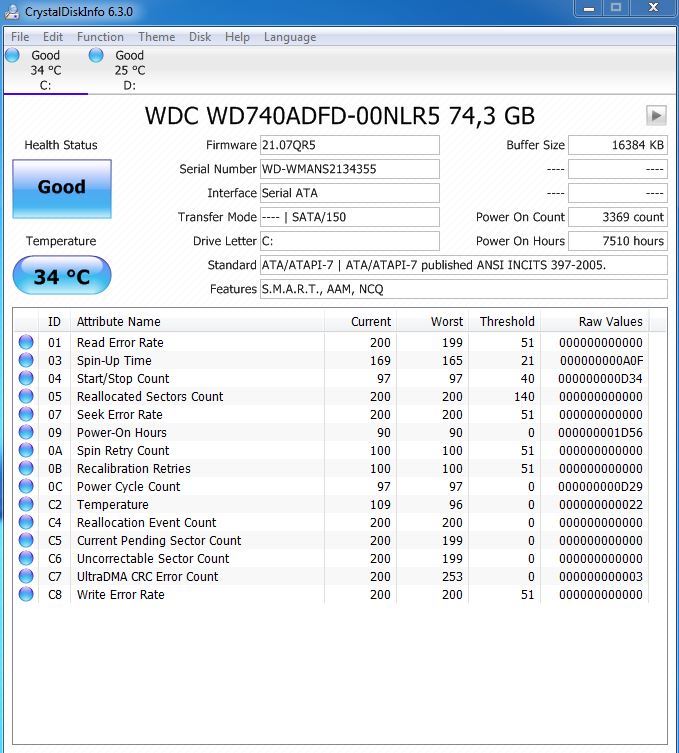
Task: Click status orb for Spin-Up Time
Action: tap(26, 360)
